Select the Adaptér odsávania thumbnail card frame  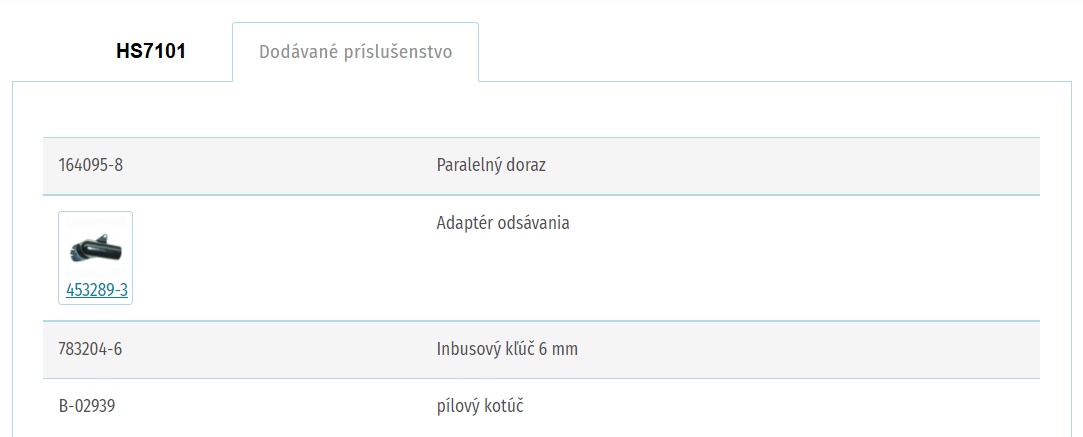pos(95,258)
